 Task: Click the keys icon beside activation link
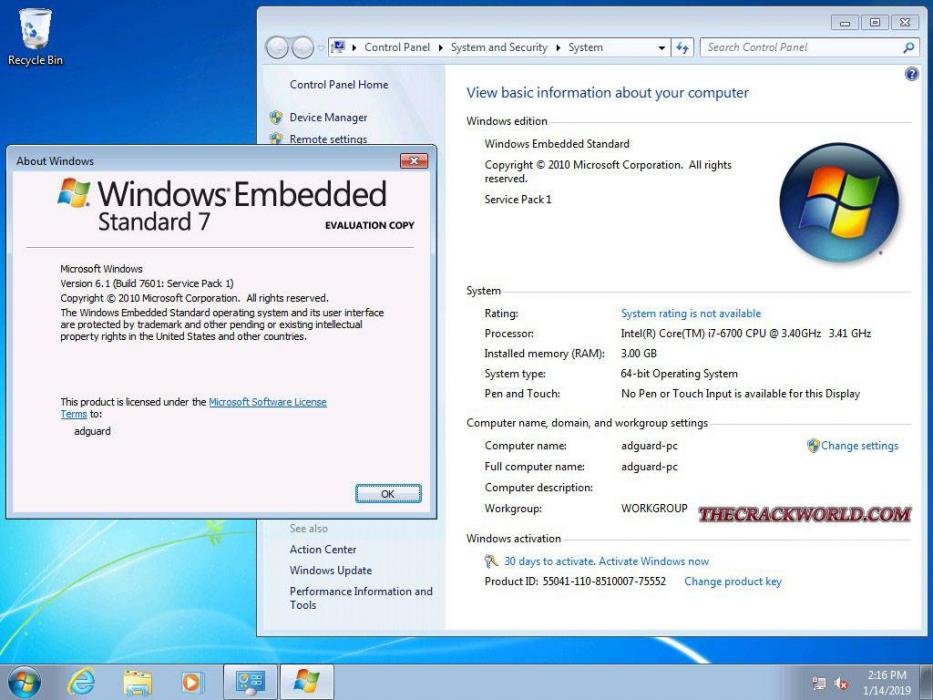coord(491,561)
